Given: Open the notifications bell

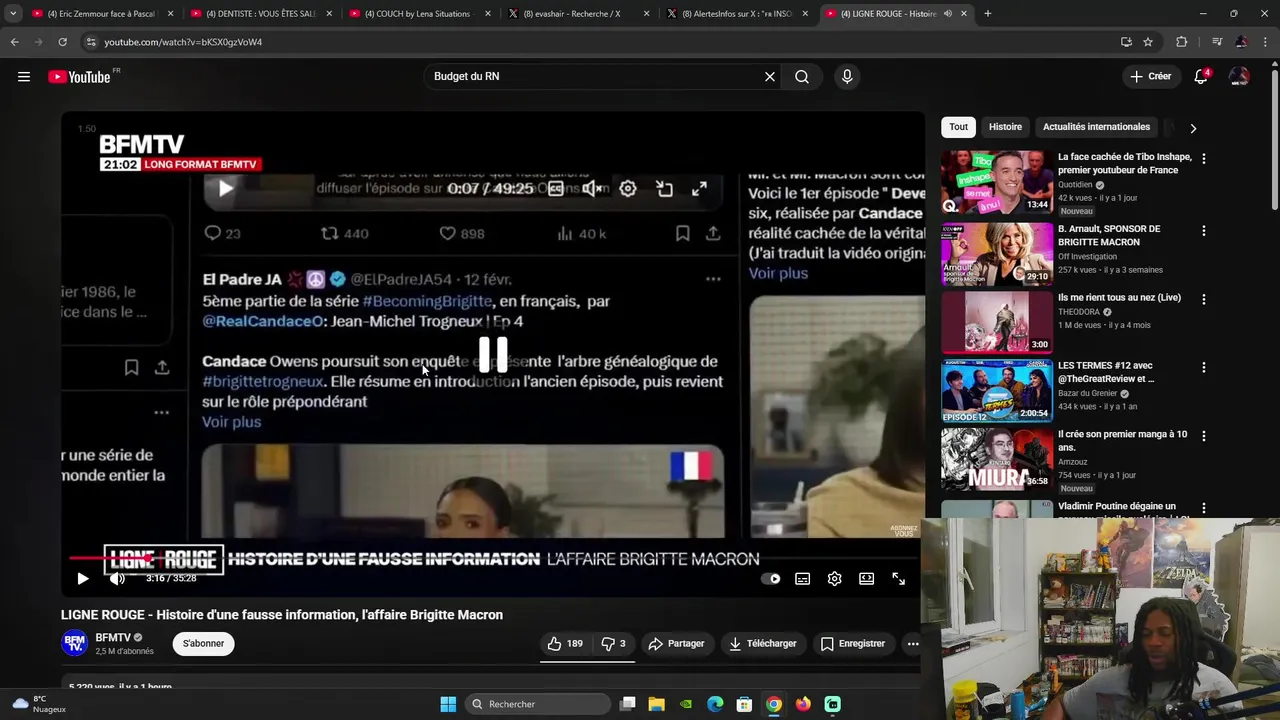Looking at the screenshot, I should tap(1201, 77).
